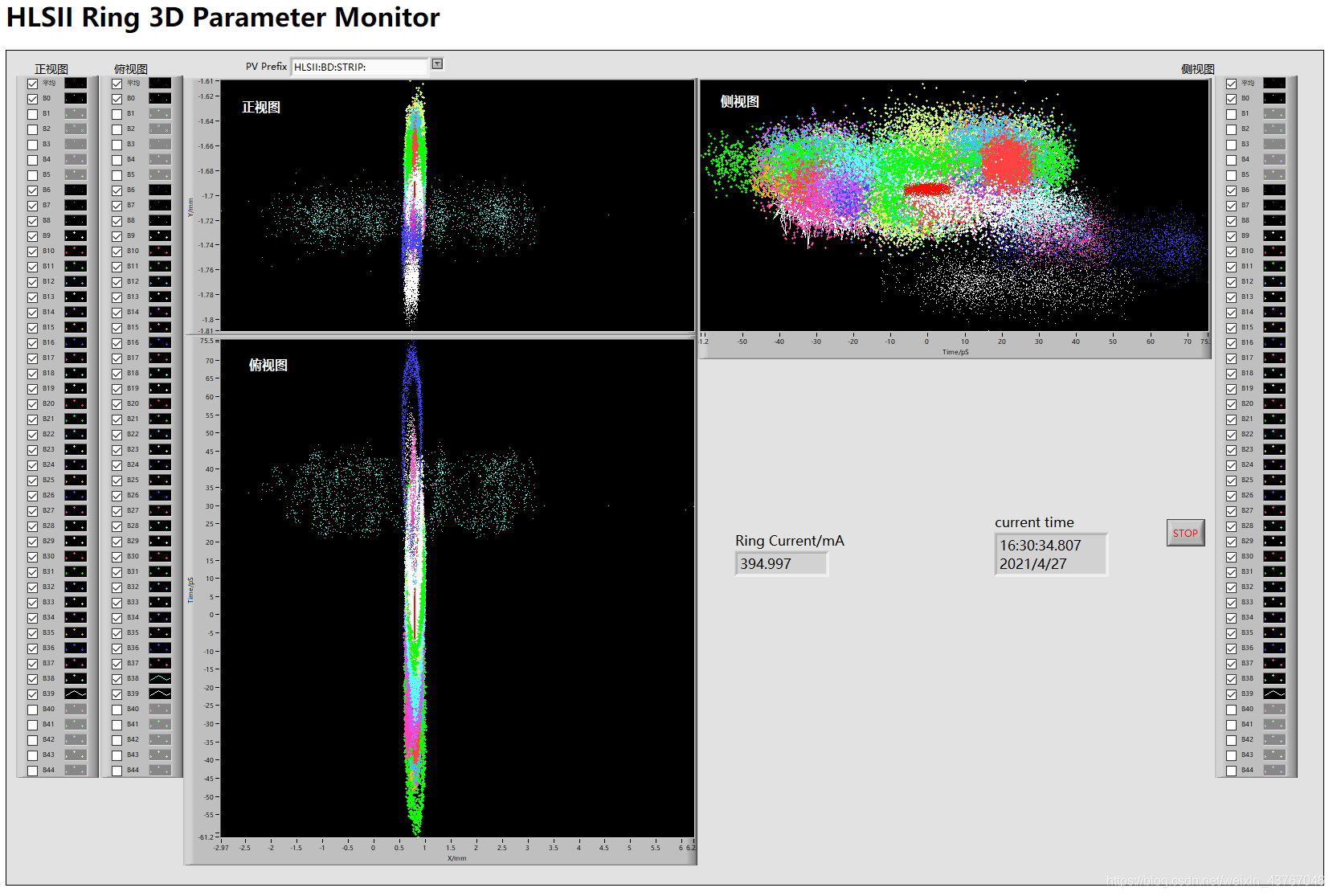This screenshot has height=896, width=1333.
Task: Click the 'Ring Current/mA' label
Action: pos(790,541)
